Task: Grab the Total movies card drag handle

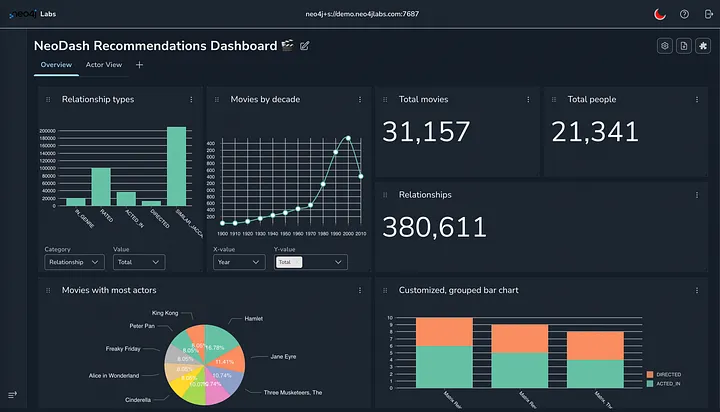Action: click(385, 100)
